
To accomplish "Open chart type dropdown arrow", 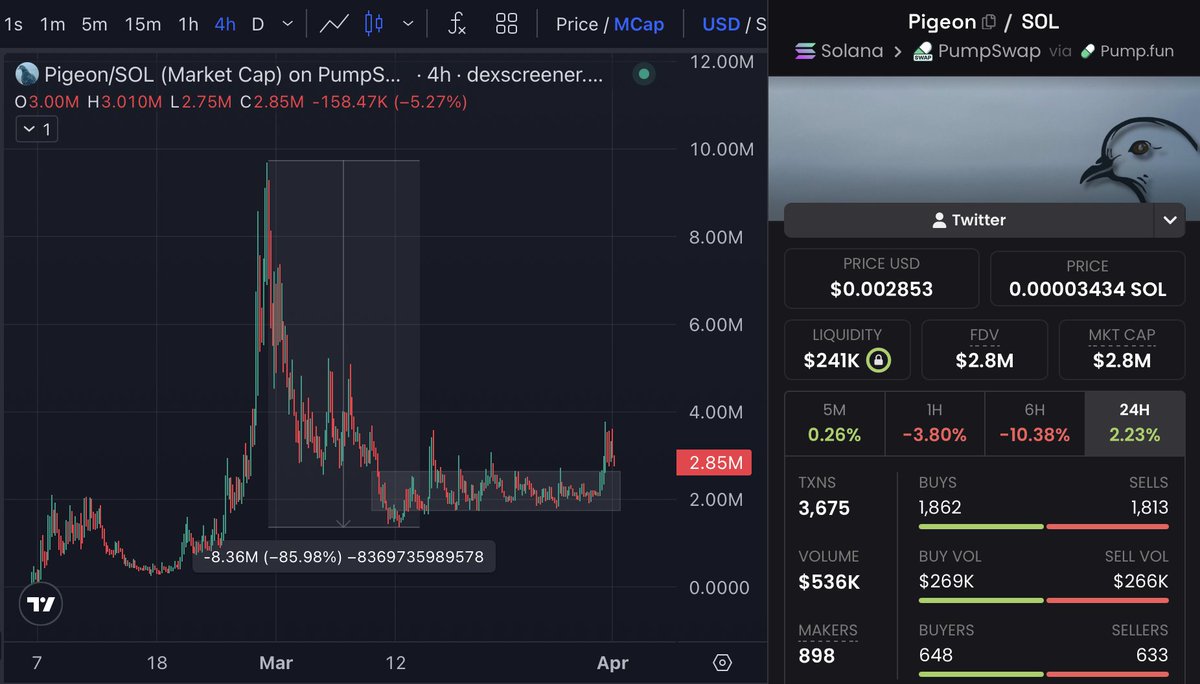I will click(x=407, y=24).
